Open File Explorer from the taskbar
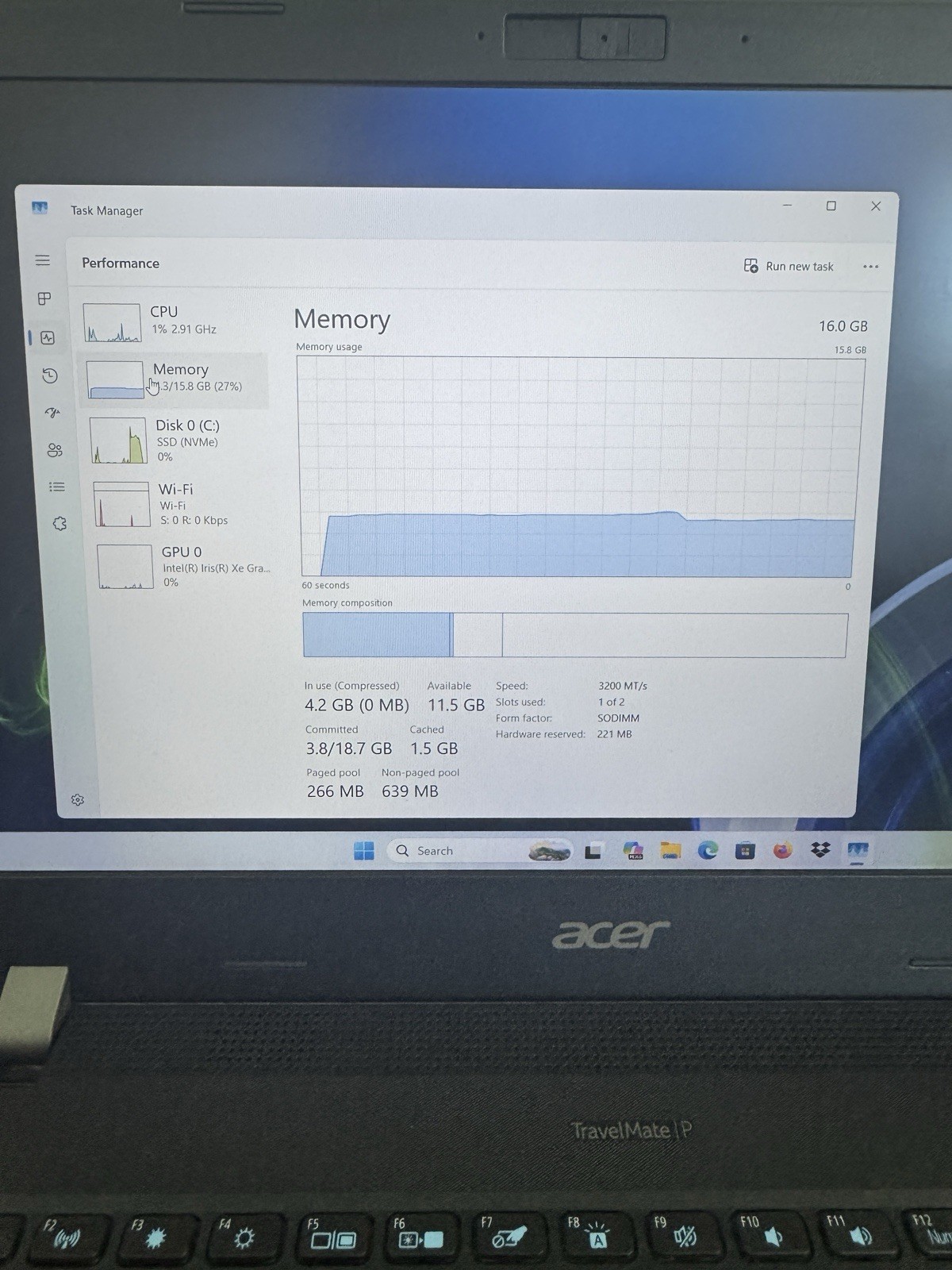The image size is (952, 1270). [x=670, y=852]
